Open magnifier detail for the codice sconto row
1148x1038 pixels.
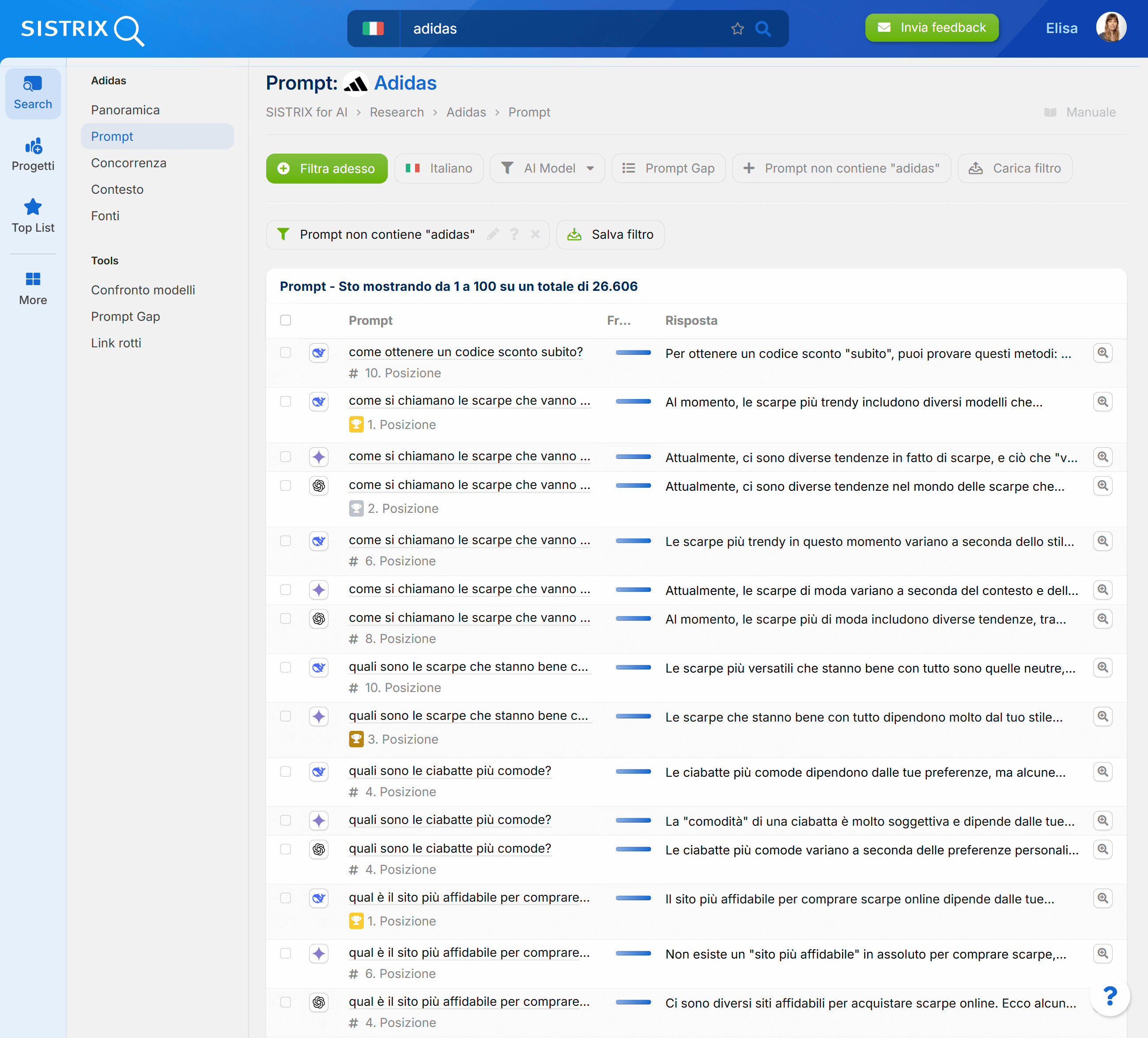pos(1103,352)
